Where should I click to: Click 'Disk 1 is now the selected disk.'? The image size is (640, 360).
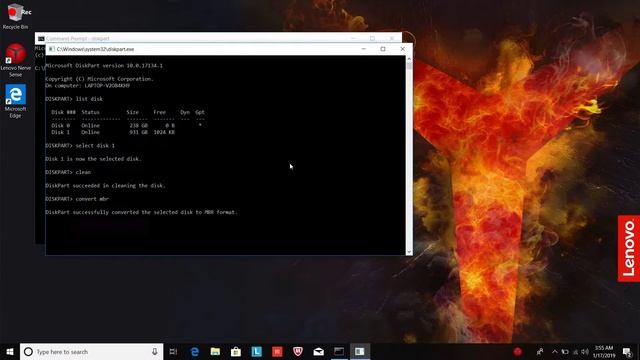93,159
